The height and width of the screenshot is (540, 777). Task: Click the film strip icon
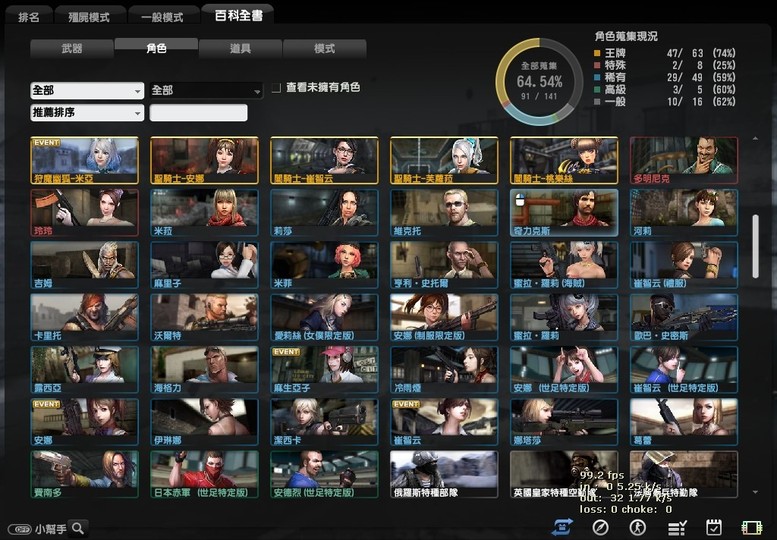[751, 528]
